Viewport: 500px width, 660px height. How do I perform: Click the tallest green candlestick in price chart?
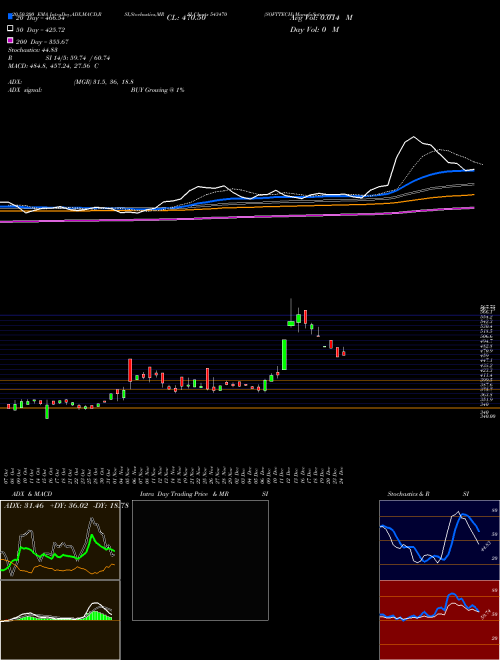point(285,354)
